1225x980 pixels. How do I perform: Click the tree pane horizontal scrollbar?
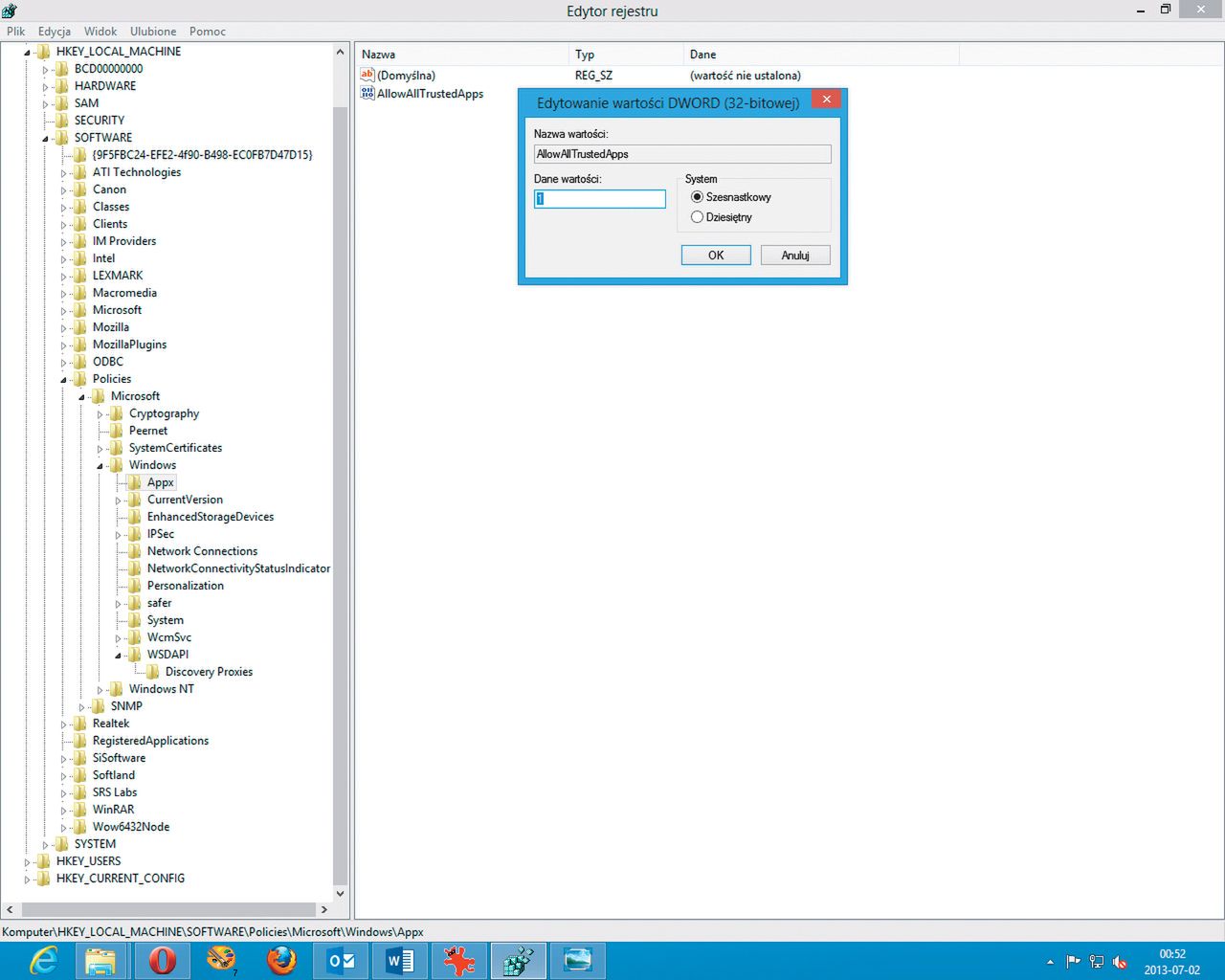point(168,909)
